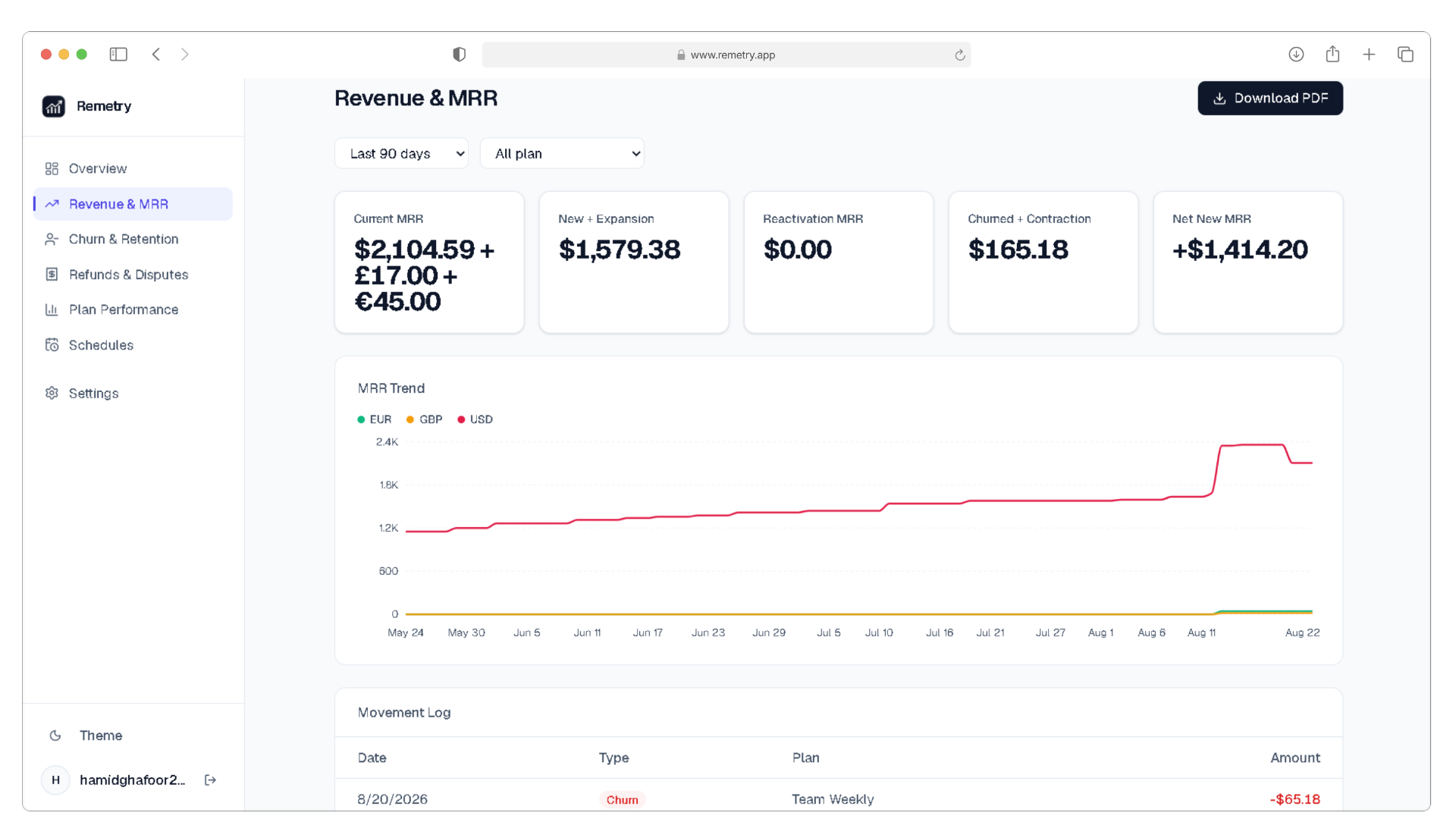The height and width of the screenshot is (819, 1456).
Task: Click the Churn type badge
Action: (x=622, y=800)
